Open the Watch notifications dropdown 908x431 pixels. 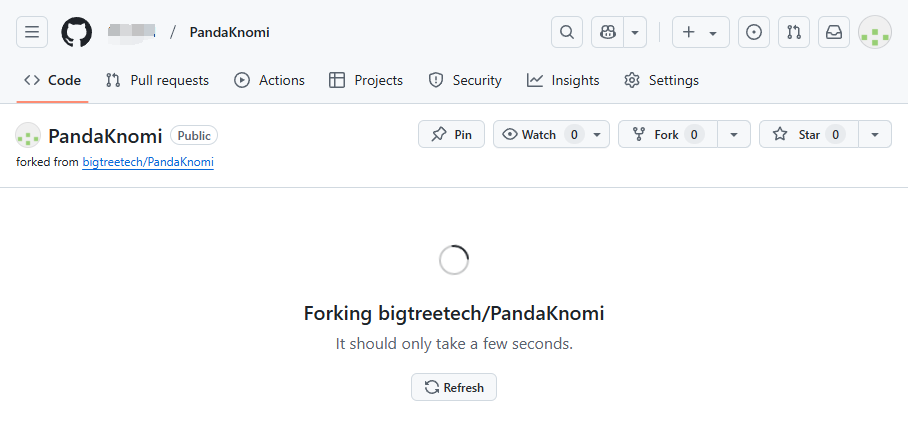click(550, 134)
